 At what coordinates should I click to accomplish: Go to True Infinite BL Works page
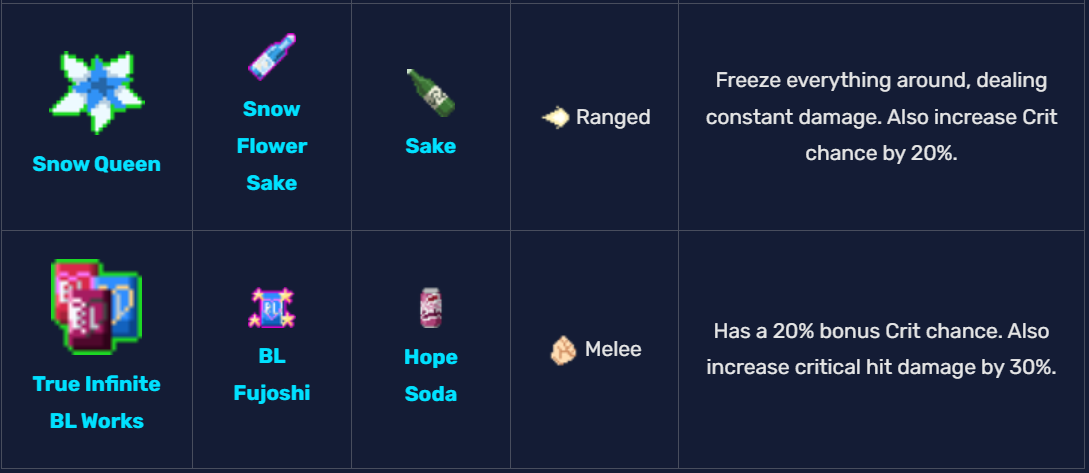pyautogui.click(x=96, y=402)
